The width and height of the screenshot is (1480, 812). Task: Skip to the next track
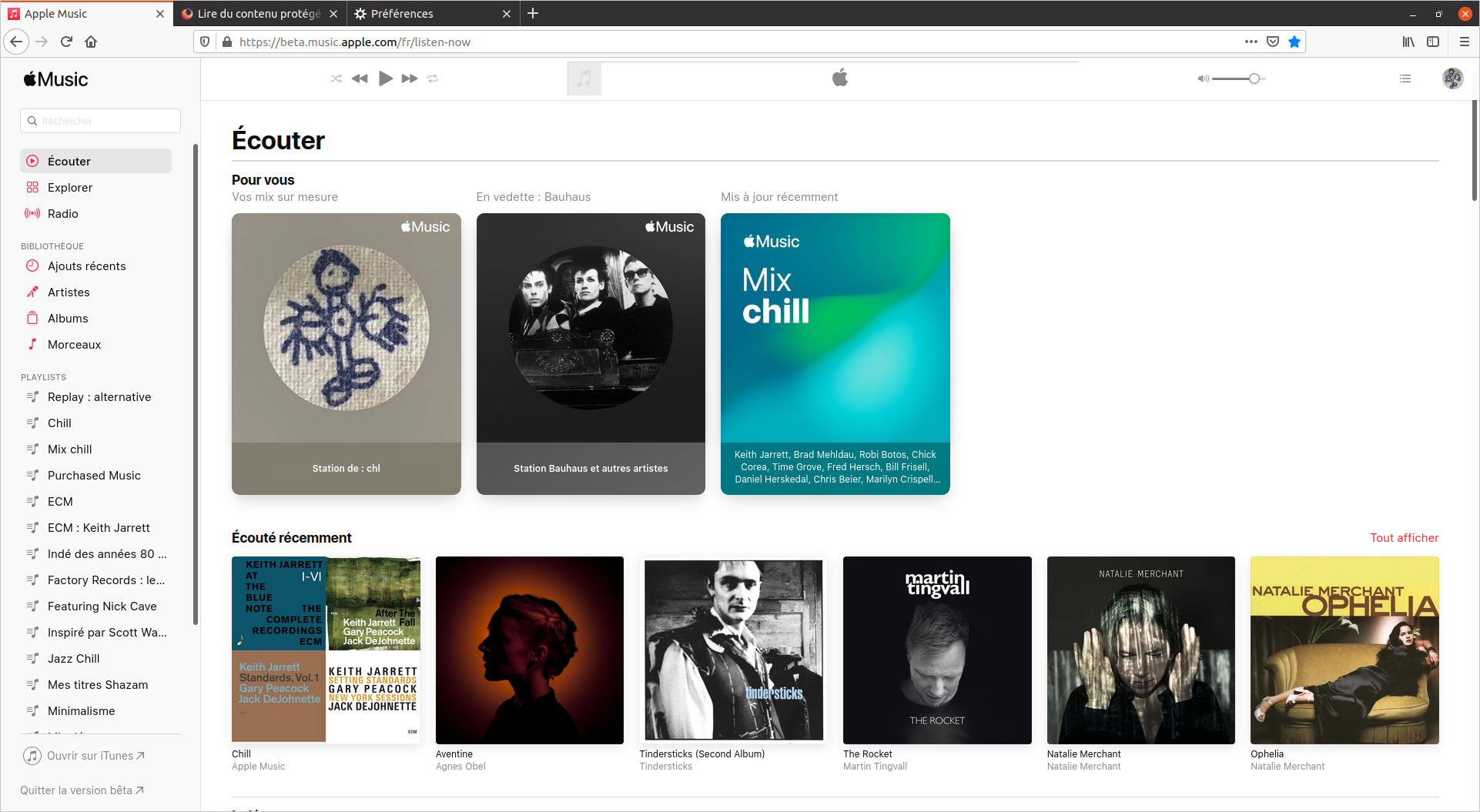click(x=410, y=79)
